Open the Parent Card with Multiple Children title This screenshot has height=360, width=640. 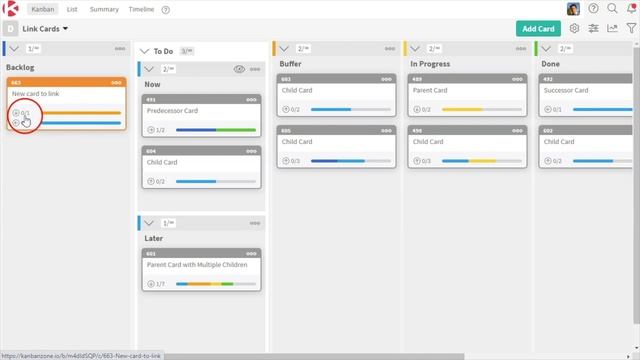point(197,264)
